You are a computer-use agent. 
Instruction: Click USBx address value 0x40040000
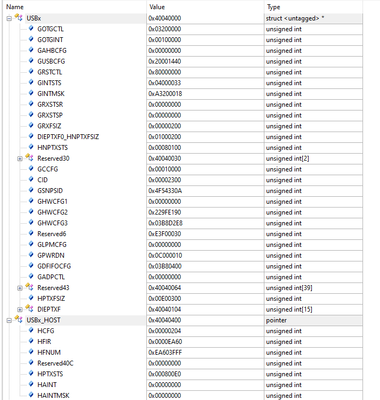[165, 18]
